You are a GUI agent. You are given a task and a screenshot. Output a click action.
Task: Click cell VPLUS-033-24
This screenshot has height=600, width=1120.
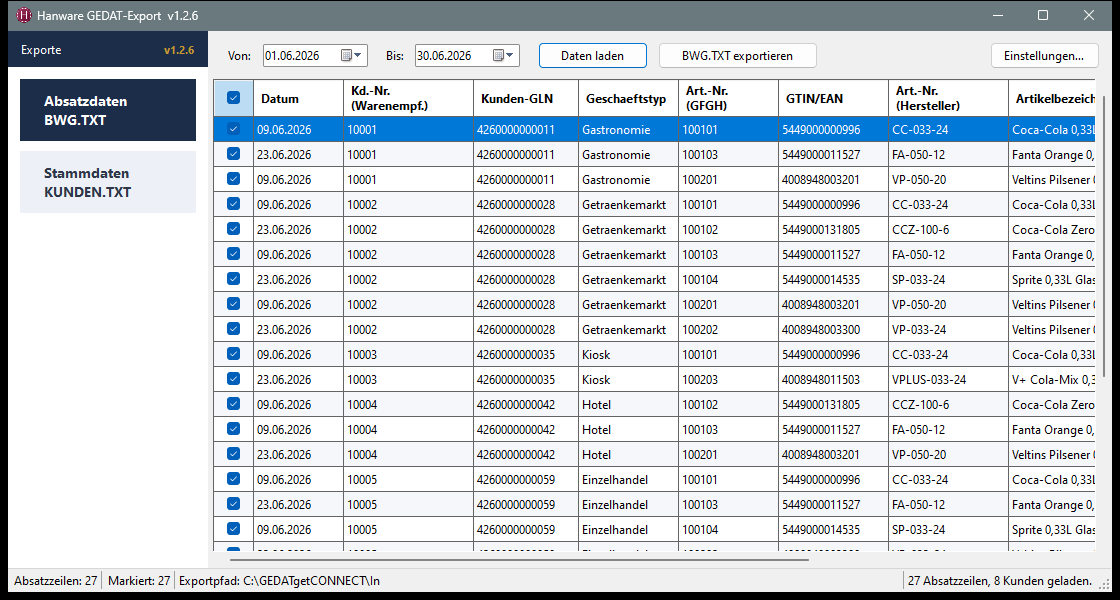948,379
